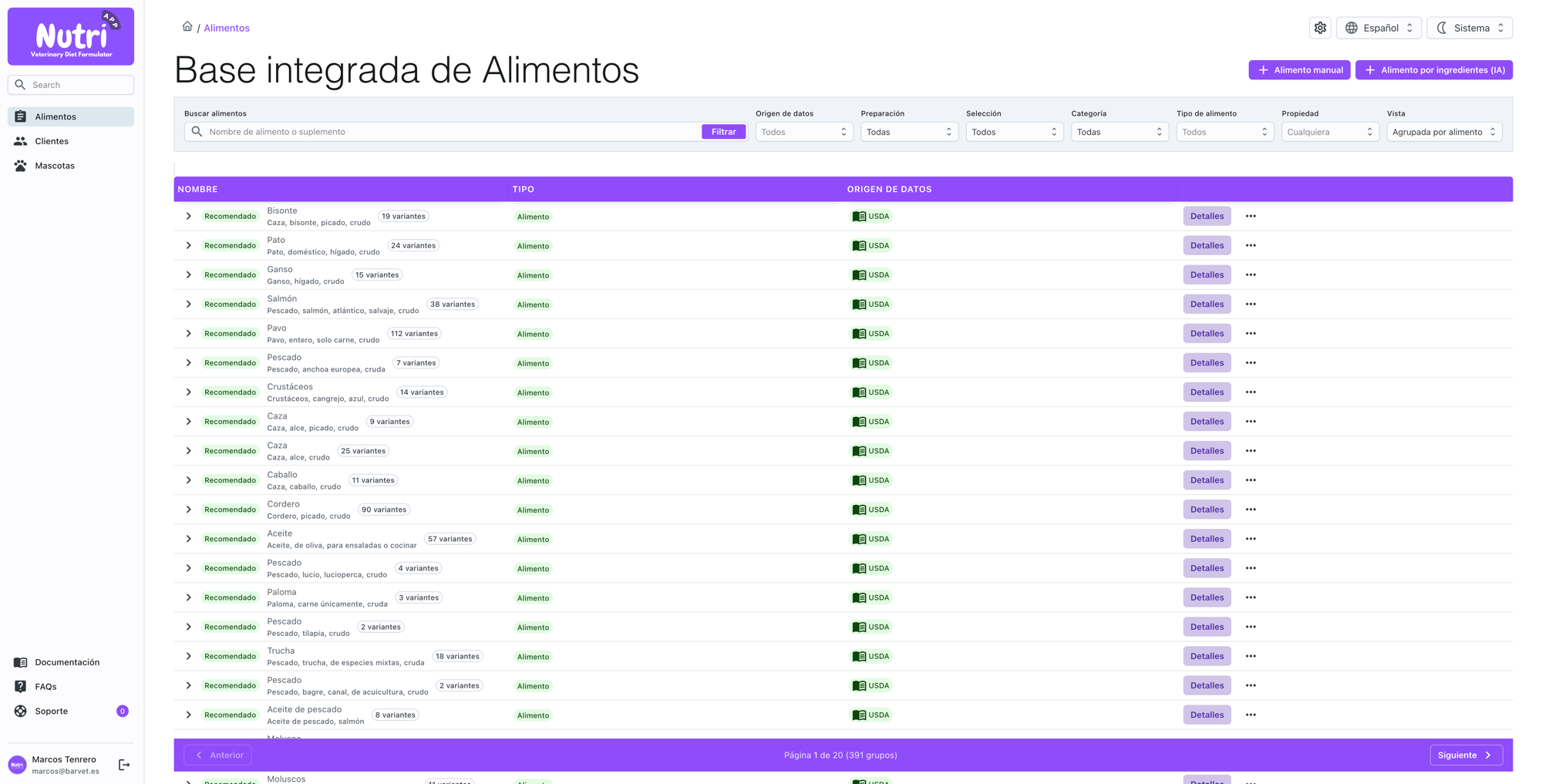Click the USDA source badge for Pato
The width and height of the screenshot is (1542, 784).
[871, 246]
